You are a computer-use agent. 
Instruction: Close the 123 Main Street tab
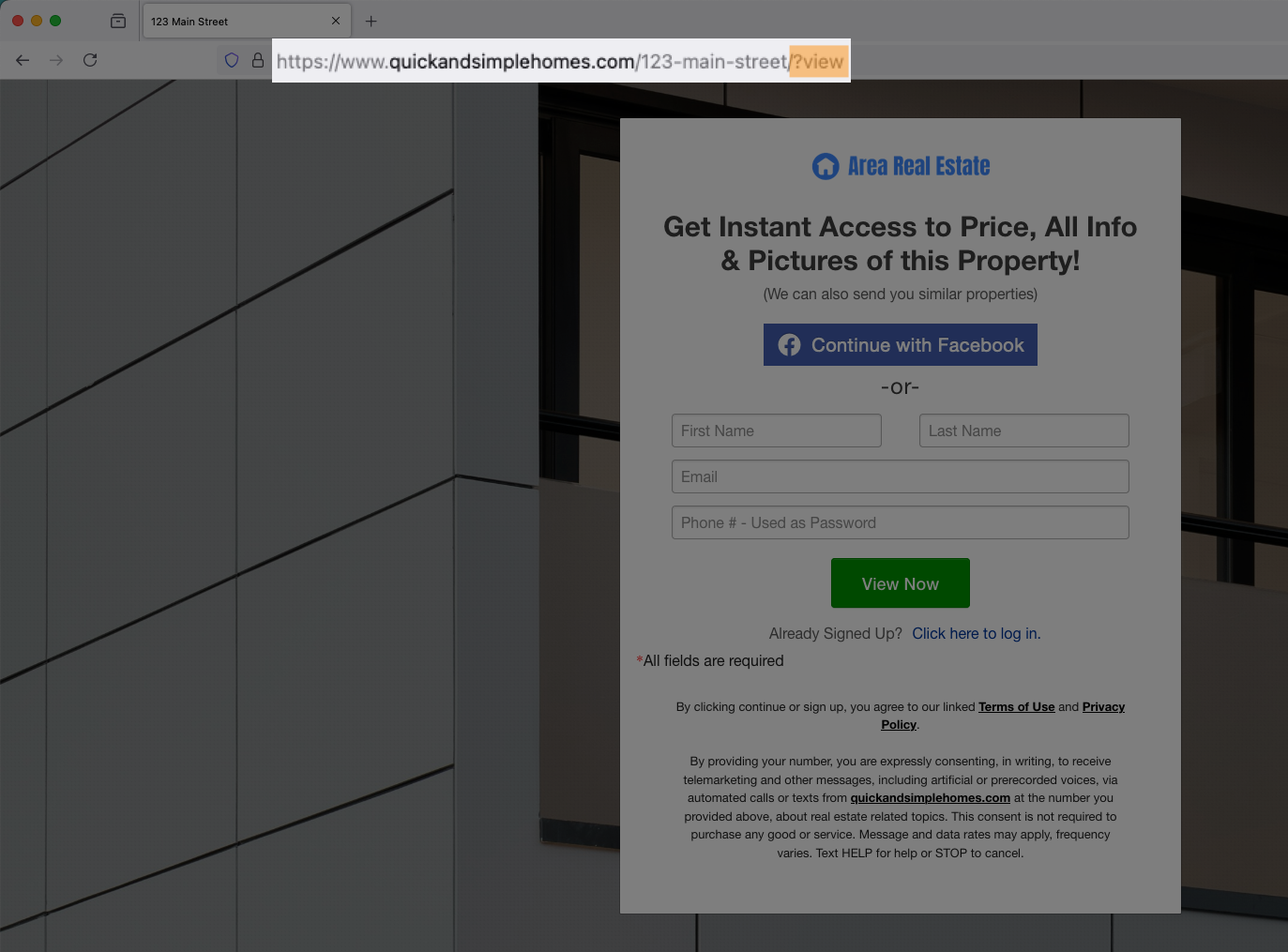[x=336, y=21]
